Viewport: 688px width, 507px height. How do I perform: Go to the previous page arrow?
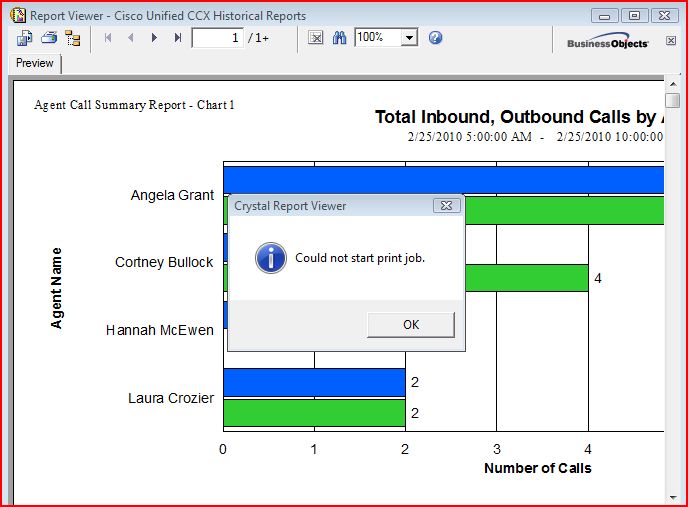(x=131, y=38)
